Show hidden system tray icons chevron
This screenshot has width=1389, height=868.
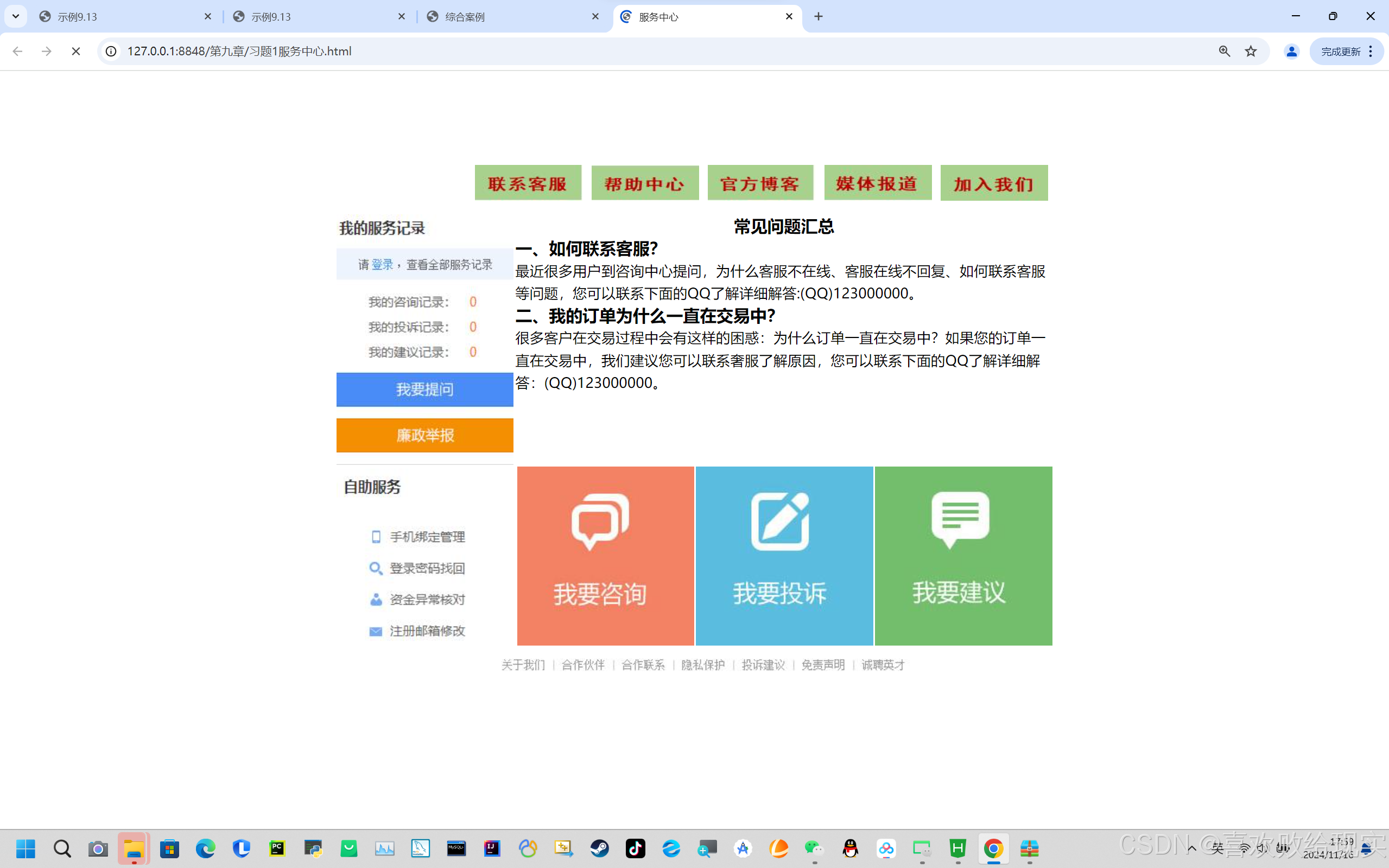coord(1191,848)
